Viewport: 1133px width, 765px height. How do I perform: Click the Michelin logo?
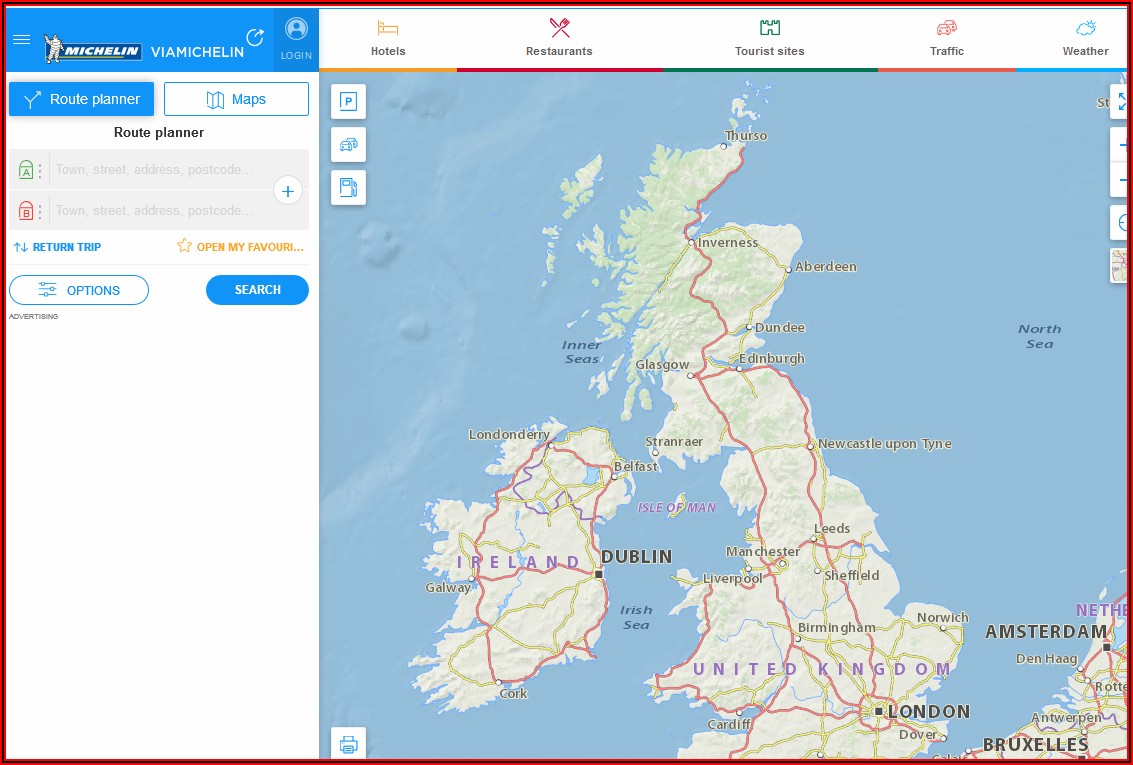click(x=94, y=49)
